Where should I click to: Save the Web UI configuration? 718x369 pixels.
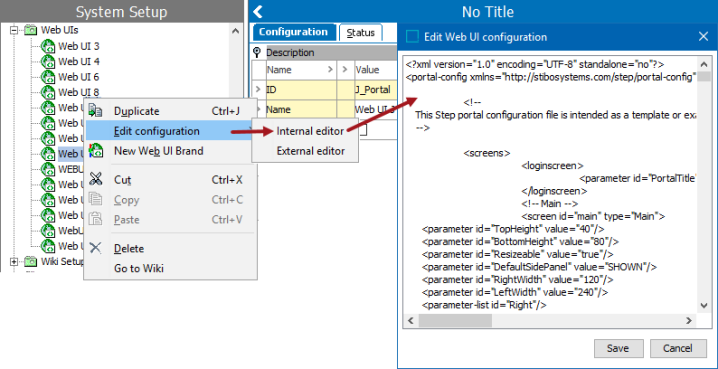click(619, 348)
